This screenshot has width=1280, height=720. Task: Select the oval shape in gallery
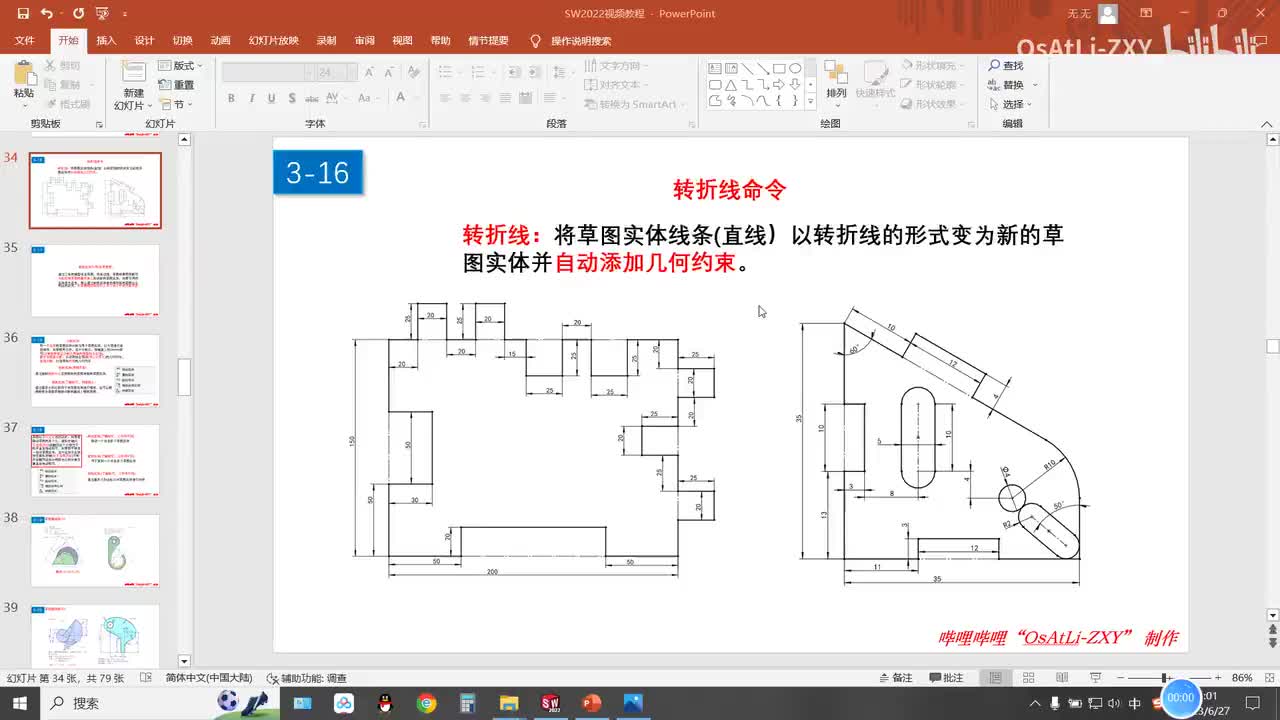(795, 69)
